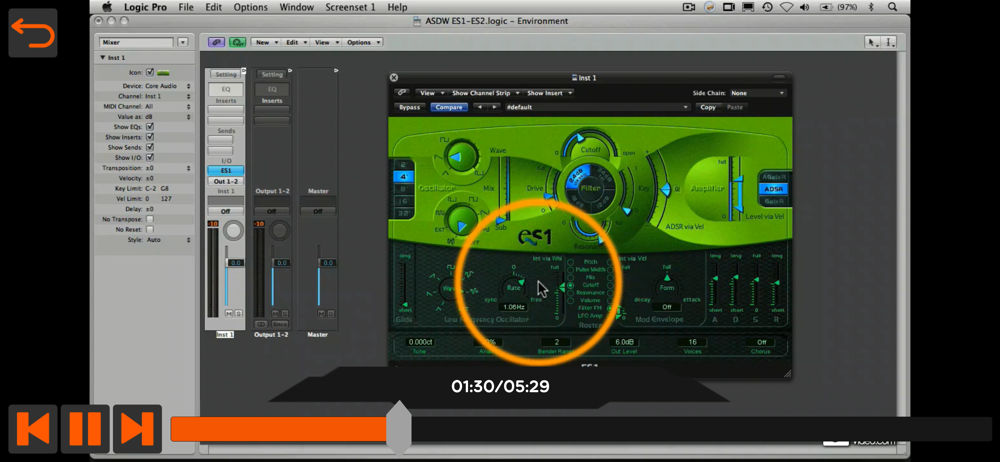
Task: Click the Bluetooth status icon
Action: point(871,7)
